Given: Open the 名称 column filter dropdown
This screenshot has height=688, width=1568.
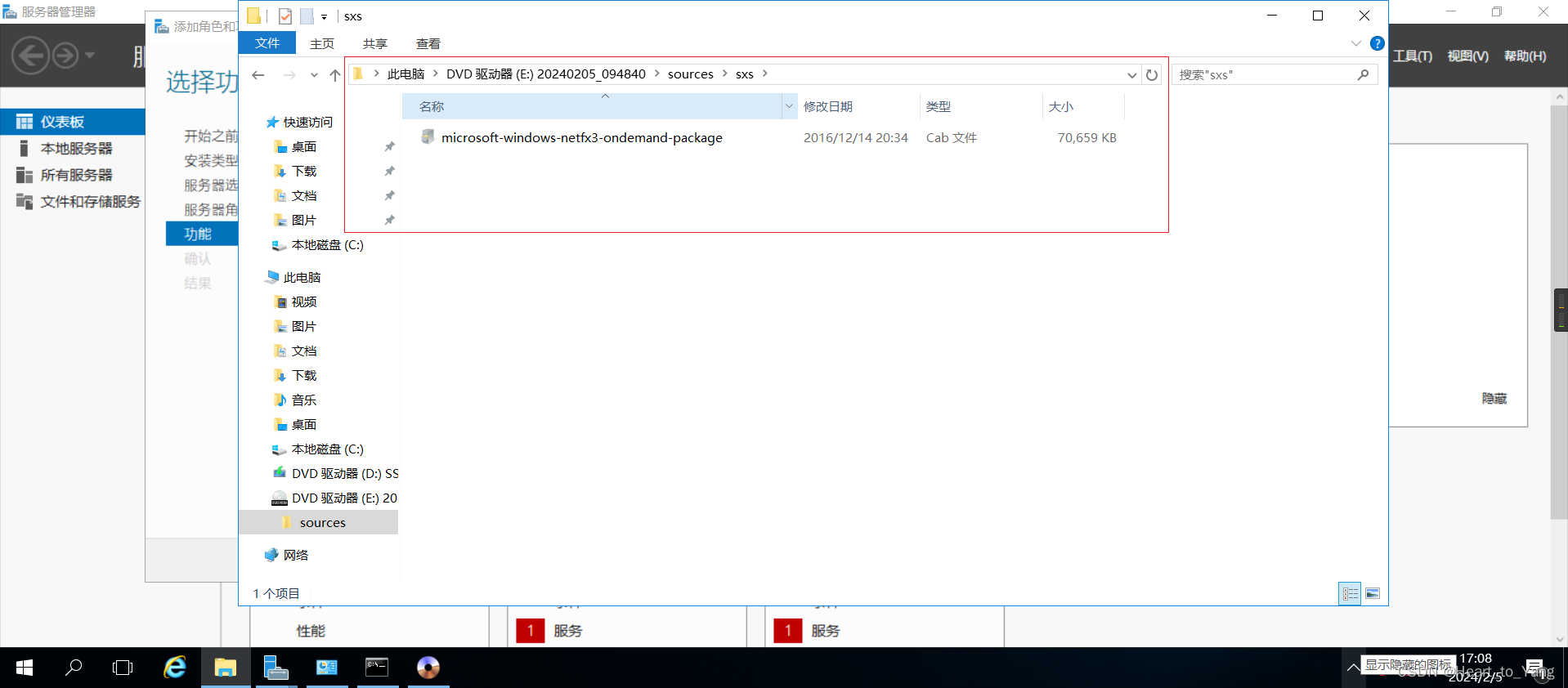Looking at the screenshot, I should tap(789, 106).
